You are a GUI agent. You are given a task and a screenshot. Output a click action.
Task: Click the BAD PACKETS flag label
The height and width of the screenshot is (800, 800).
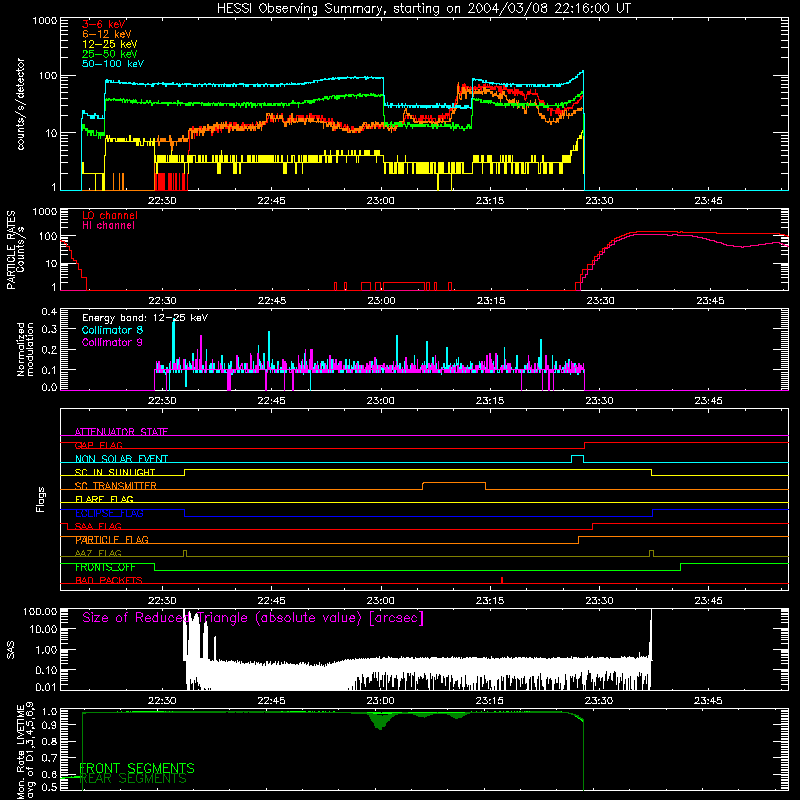click(109, 580)
